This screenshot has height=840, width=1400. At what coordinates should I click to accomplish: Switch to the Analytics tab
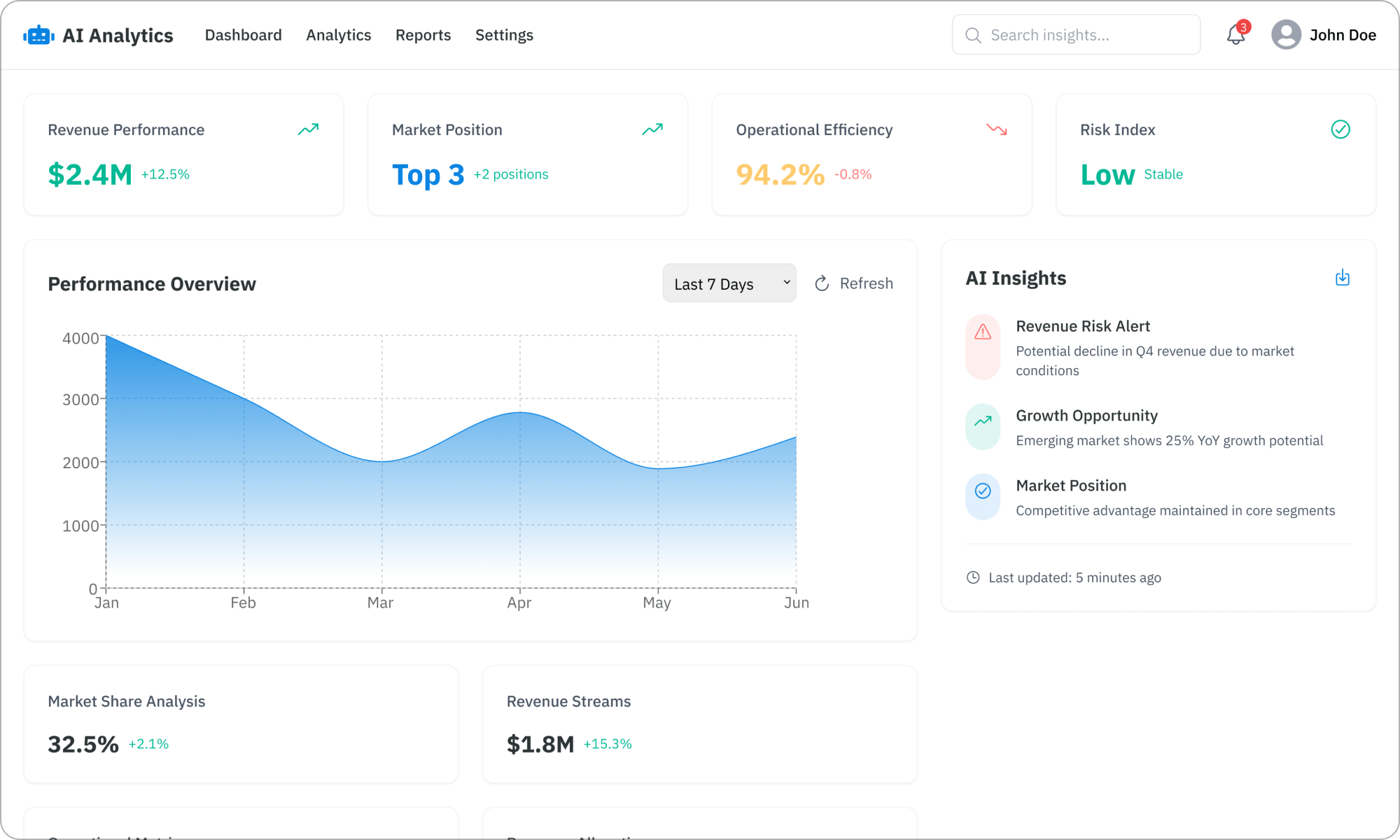coord(338,34)
